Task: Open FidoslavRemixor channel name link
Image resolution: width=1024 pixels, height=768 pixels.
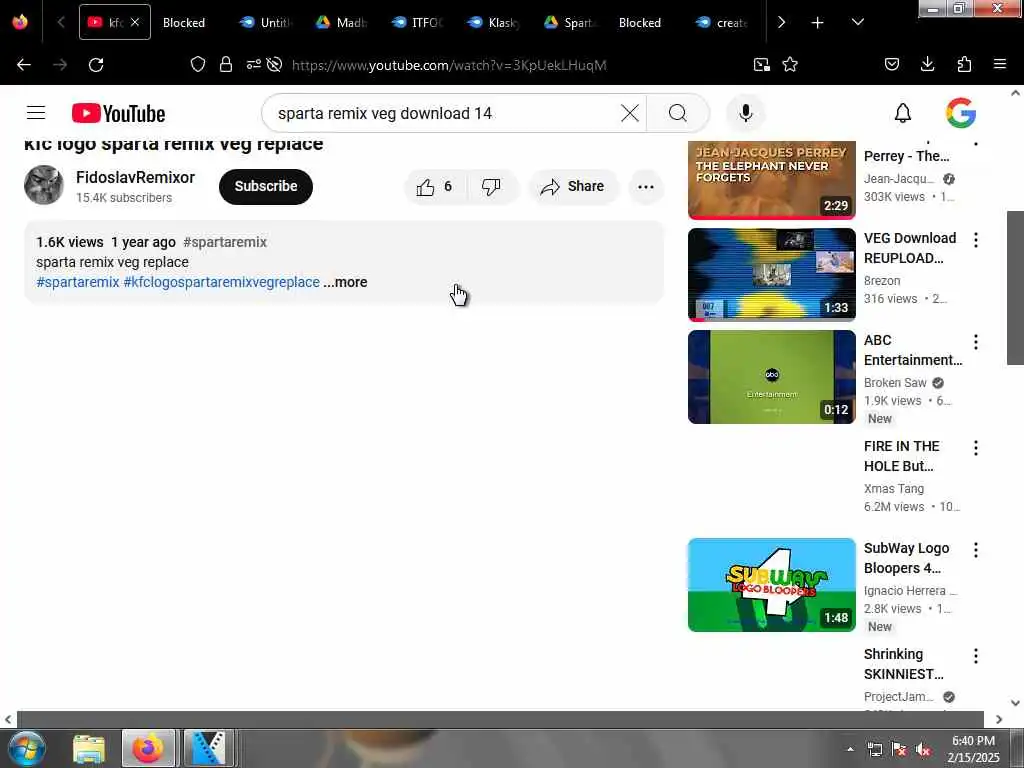Action: point(135,178)
